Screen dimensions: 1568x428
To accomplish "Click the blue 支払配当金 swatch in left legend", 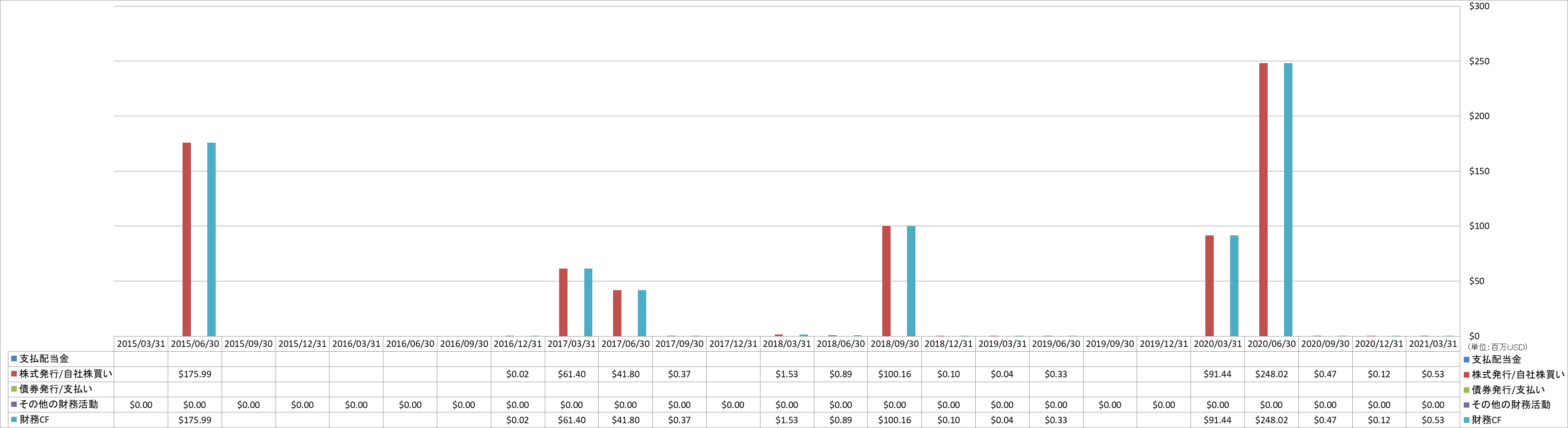I will [x=14, y=358].
